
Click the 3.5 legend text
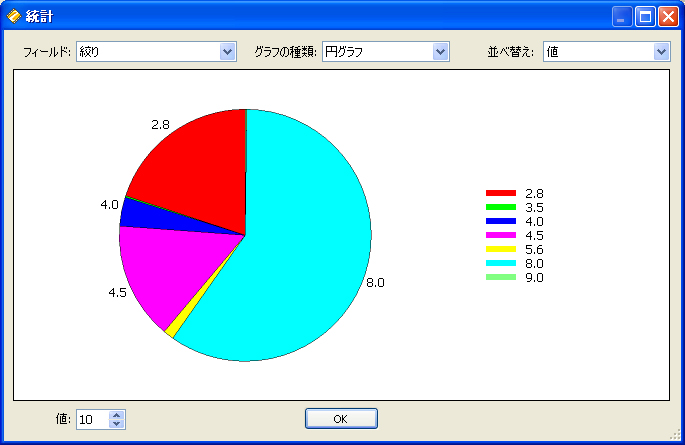click(x=534, y=207)
